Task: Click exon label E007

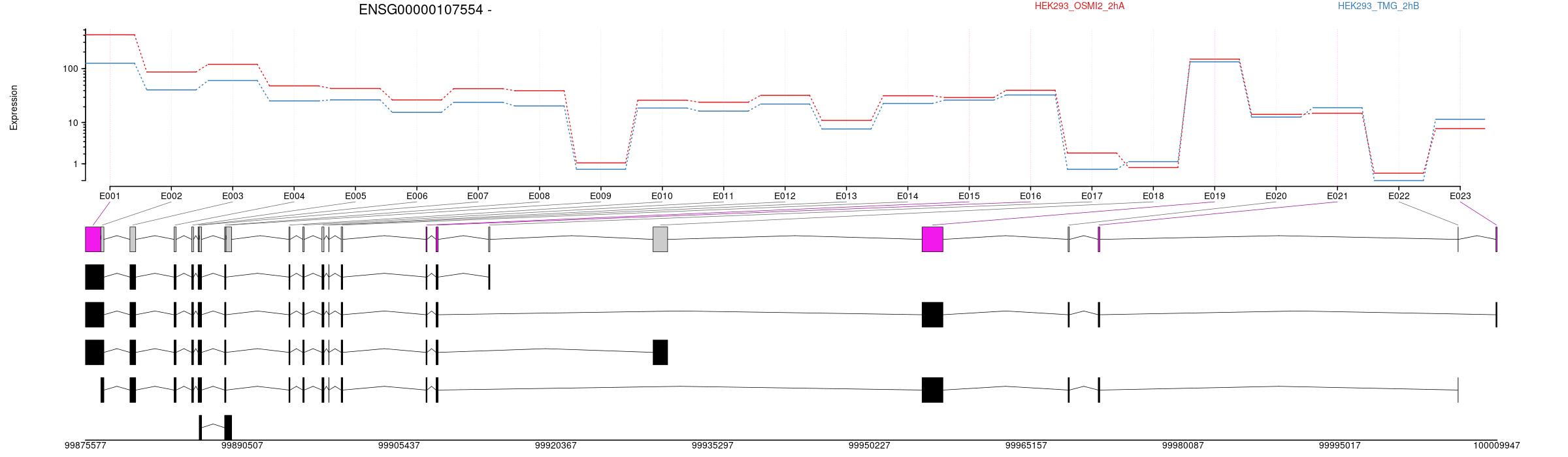Action: [x=478, y=196]
